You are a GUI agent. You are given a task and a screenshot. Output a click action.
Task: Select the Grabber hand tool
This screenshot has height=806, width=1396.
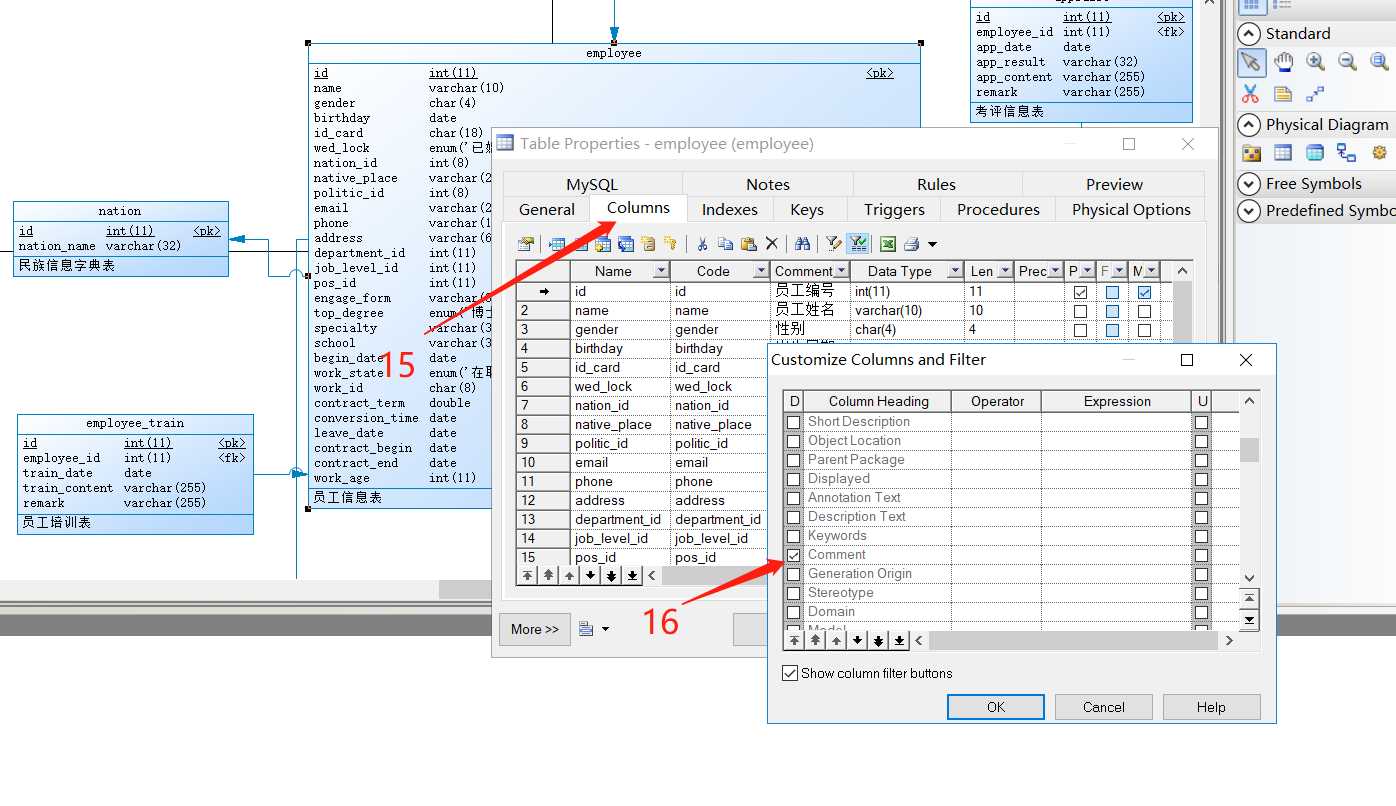click(x=1283, y=62)
